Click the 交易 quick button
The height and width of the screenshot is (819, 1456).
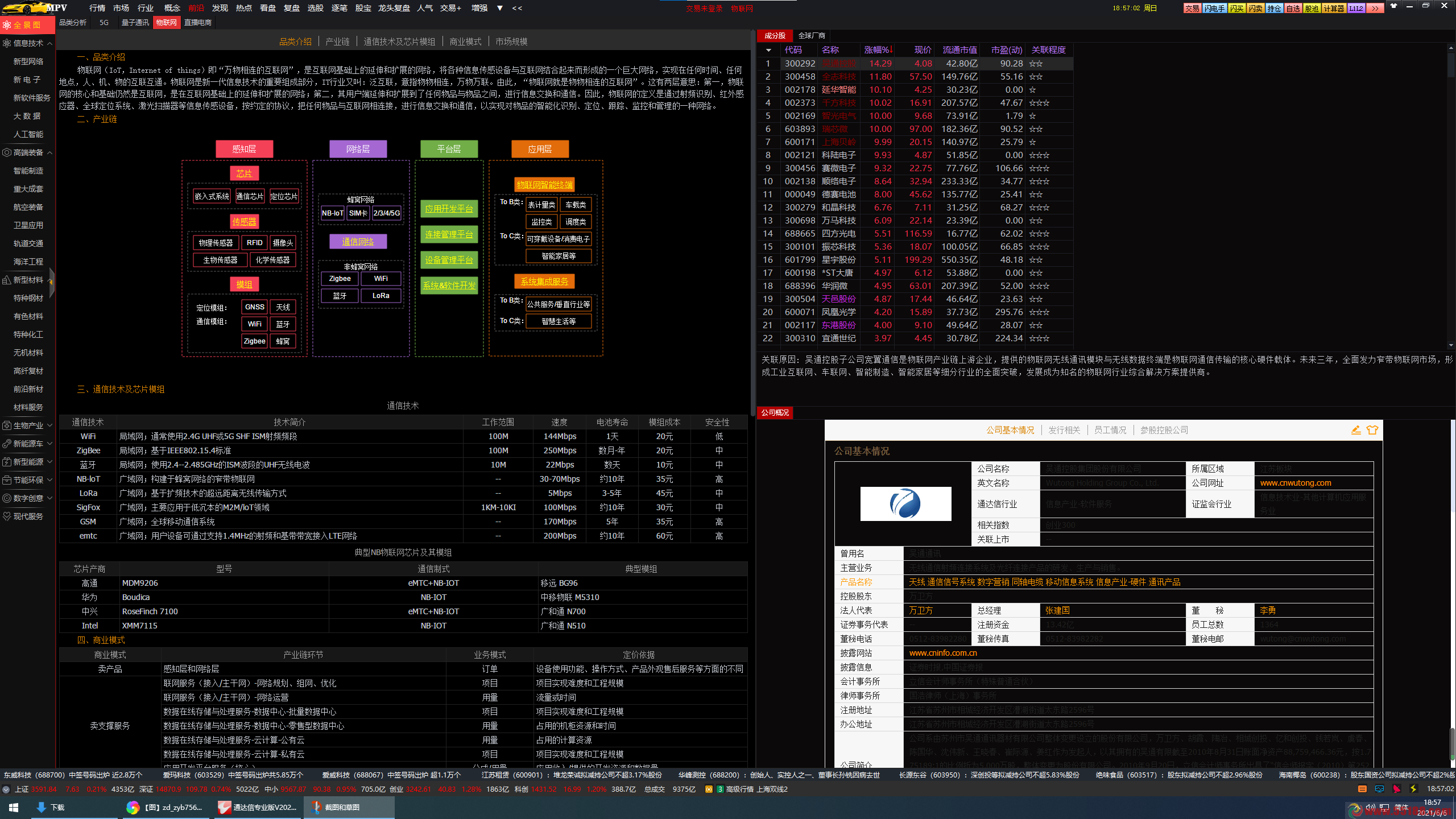pyautogui.click(x=1192, y=9)
